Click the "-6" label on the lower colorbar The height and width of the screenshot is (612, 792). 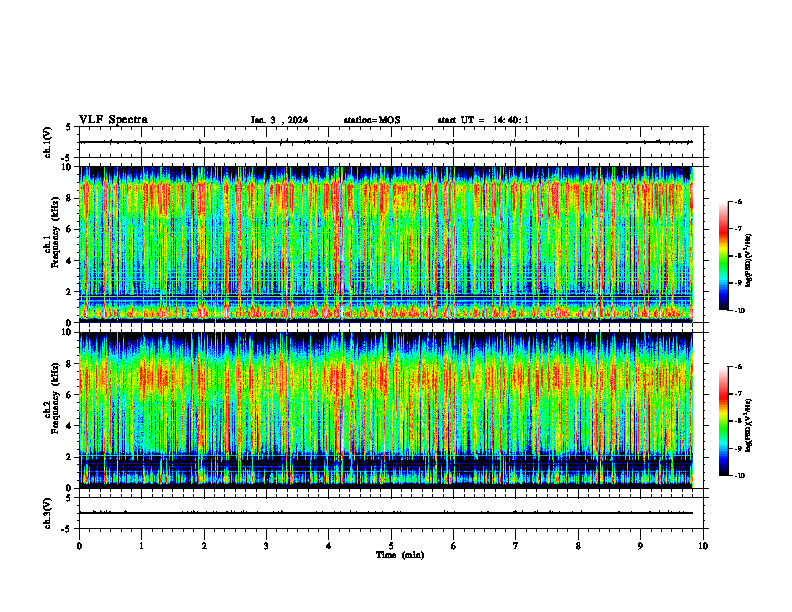pyautogui.click(x=738, y=367)
